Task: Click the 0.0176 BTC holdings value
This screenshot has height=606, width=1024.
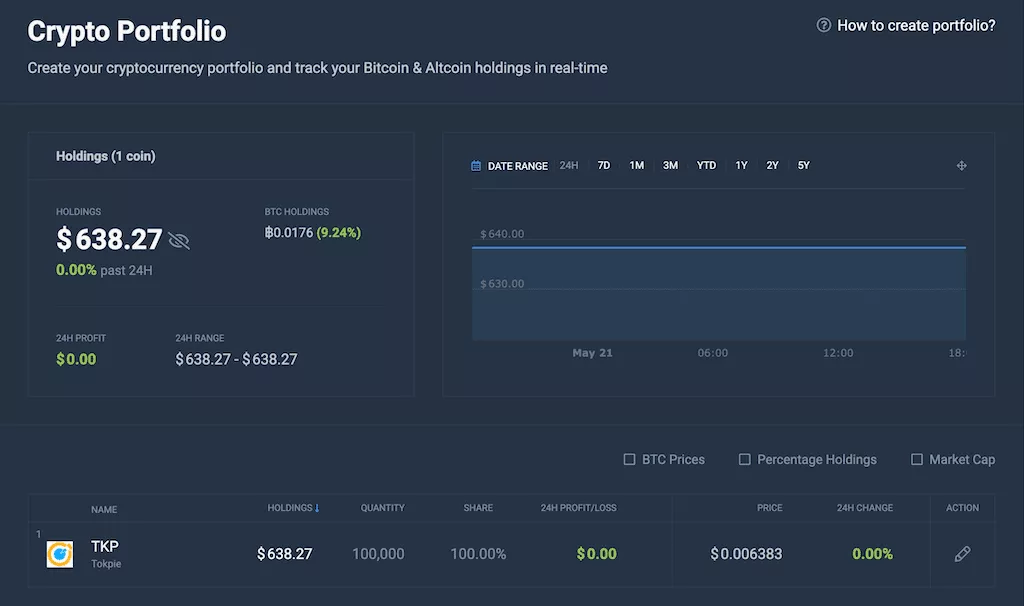Action: (289, 232)
